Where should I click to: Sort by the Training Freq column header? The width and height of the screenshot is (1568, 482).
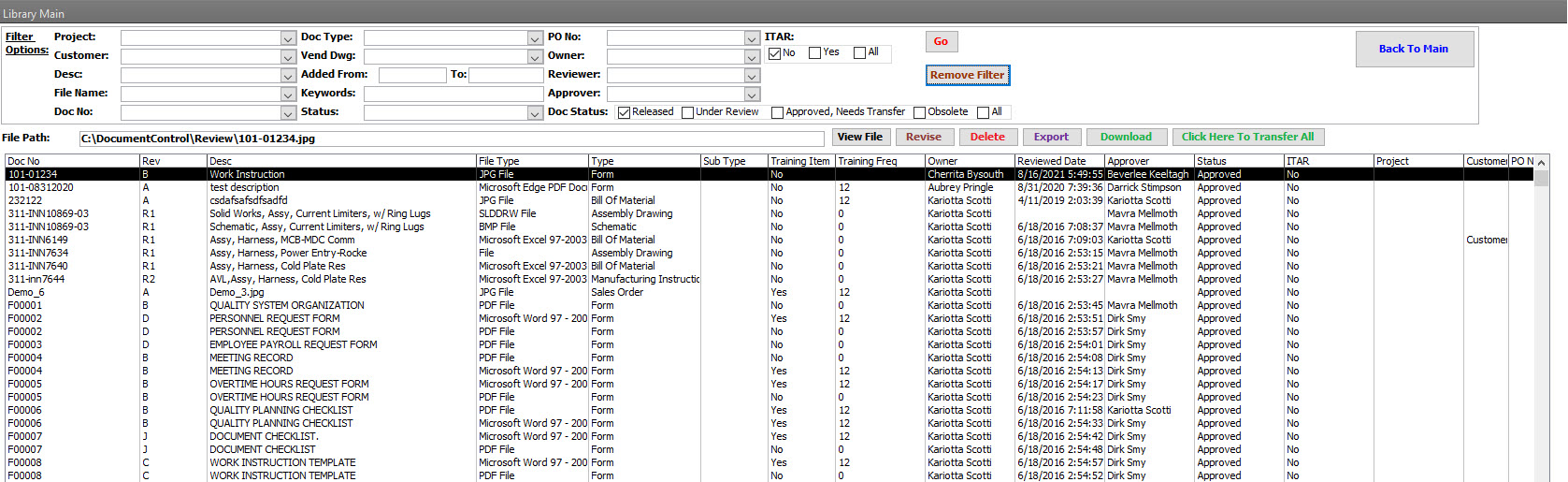(880, 161)
